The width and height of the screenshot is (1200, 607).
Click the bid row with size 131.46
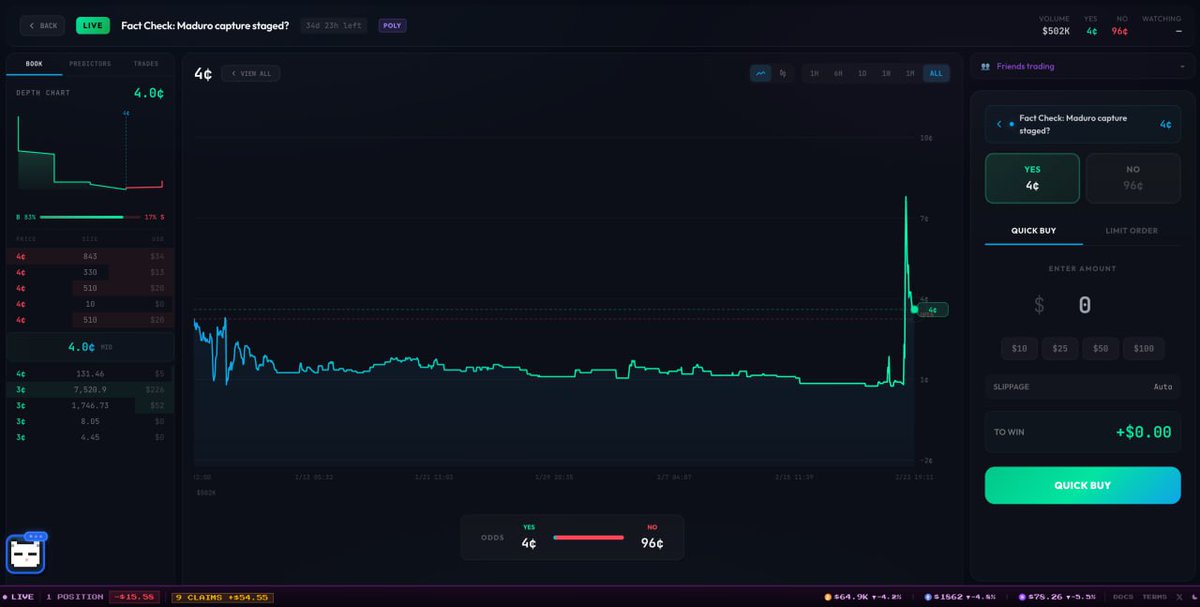[x=90, y=373]
